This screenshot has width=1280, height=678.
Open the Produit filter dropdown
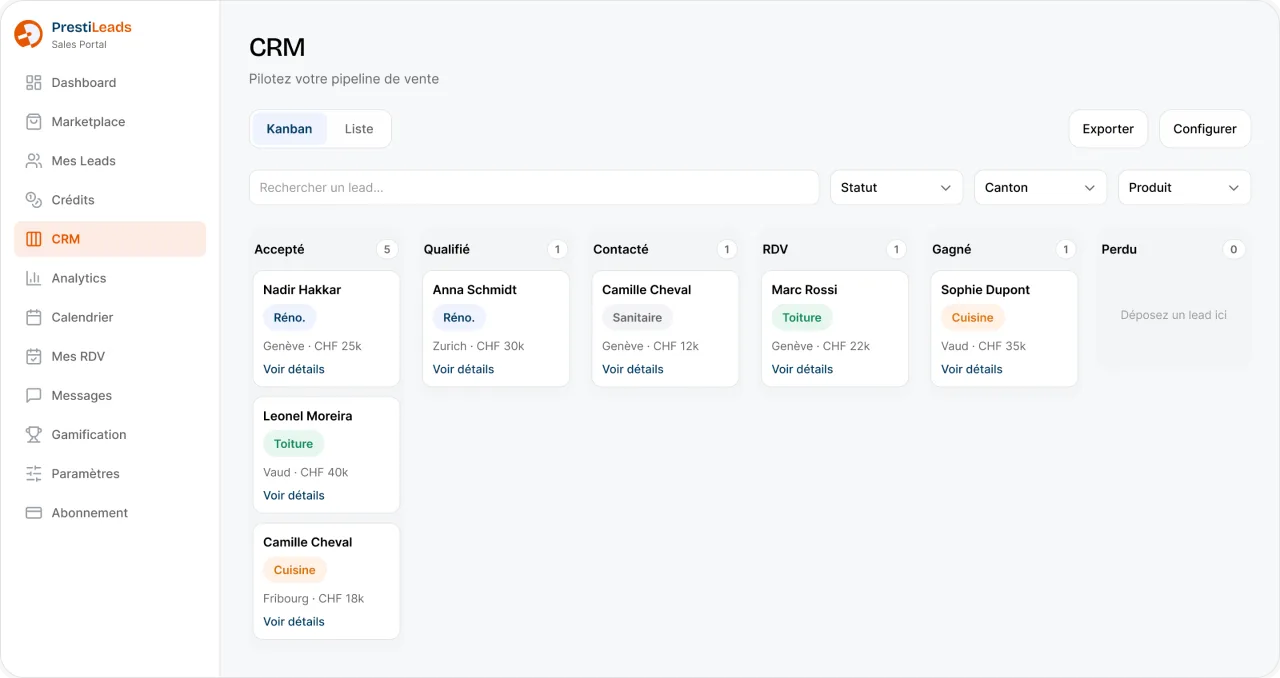pyautogui.click(x=1184, y=187)
